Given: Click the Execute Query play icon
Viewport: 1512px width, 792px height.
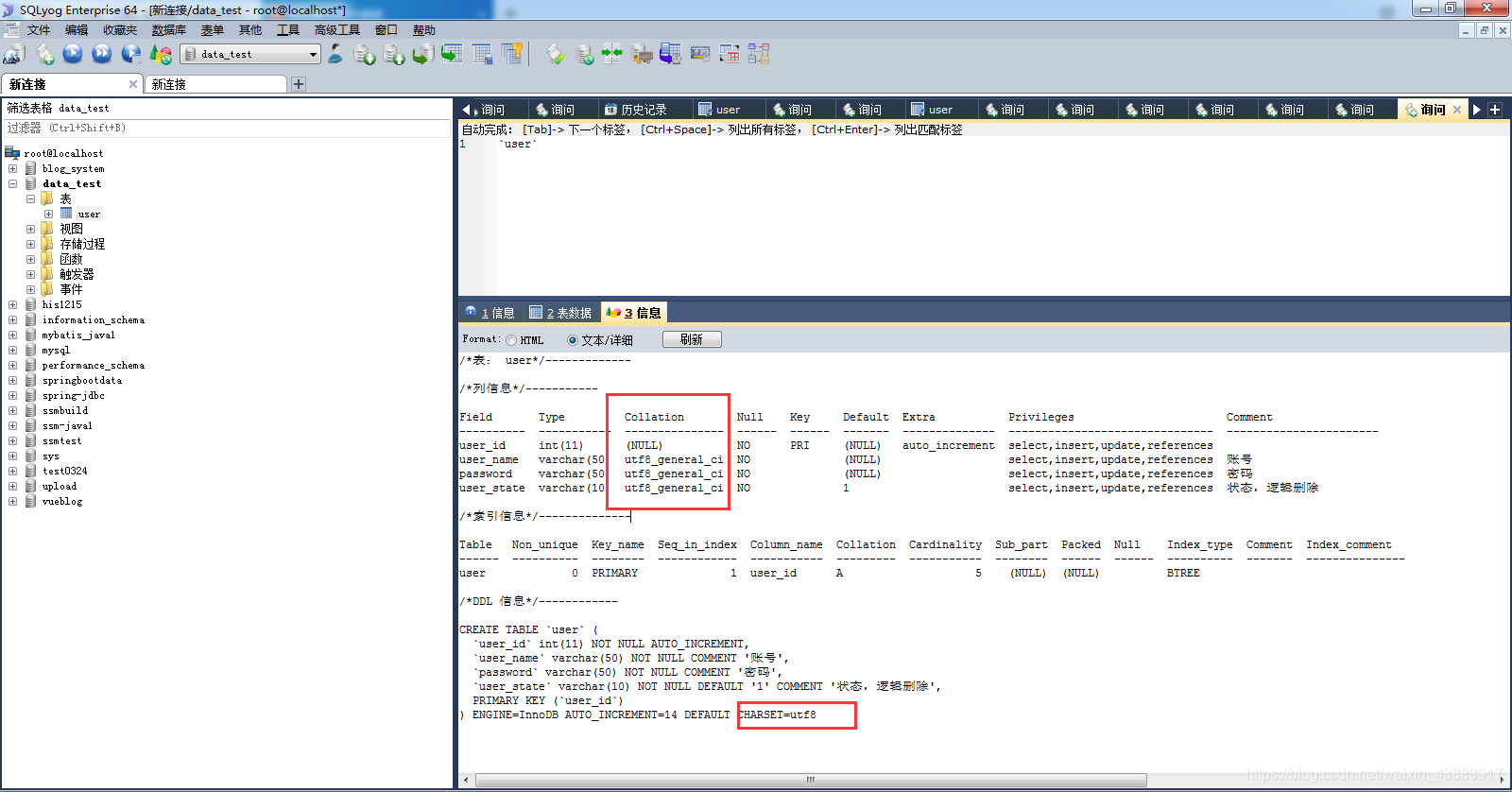Looking at the screenshot, I should point(73,54).
